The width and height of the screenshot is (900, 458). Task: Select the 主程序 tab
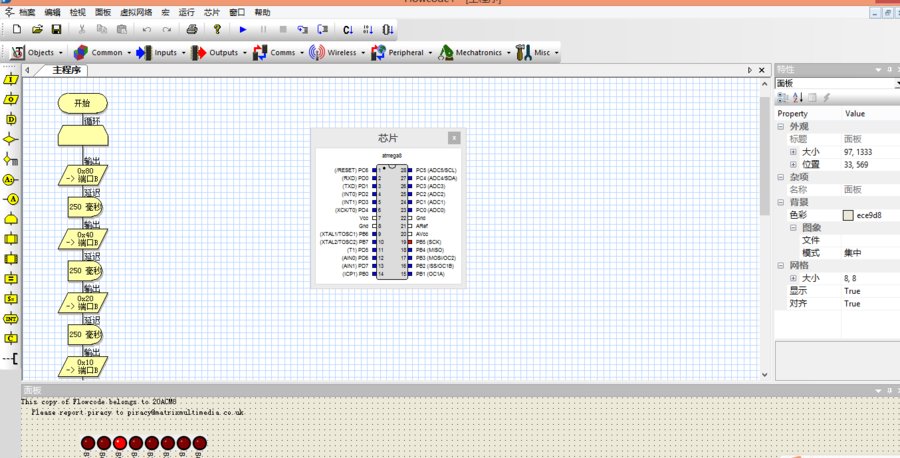pos(67,70)
